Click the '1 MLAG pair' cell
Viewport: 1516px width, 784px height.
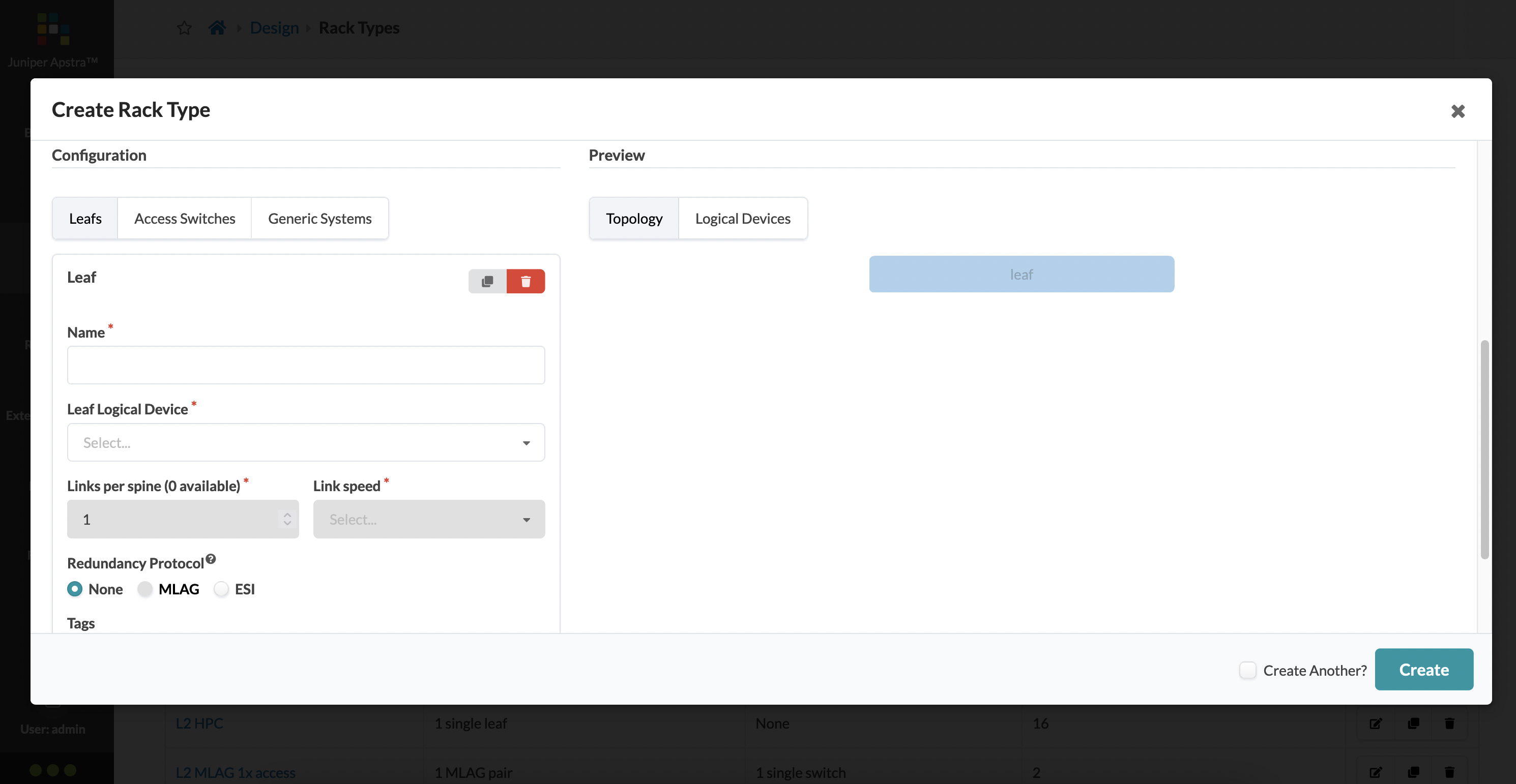point(473,772)
